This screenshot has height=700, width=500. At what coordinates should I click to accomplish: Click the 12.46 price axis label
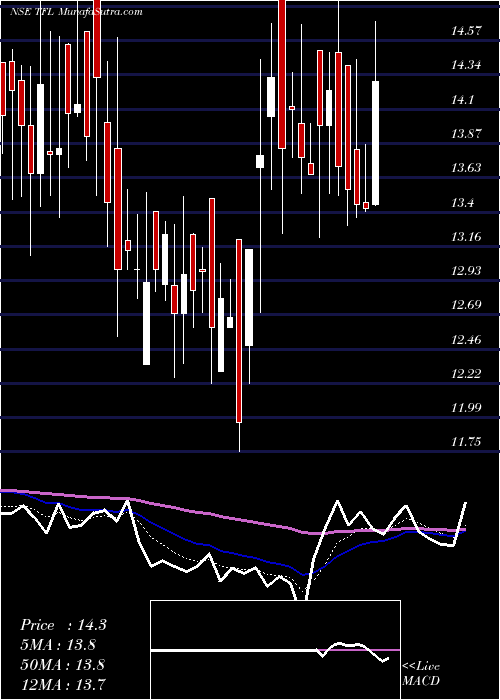[466, 340]
